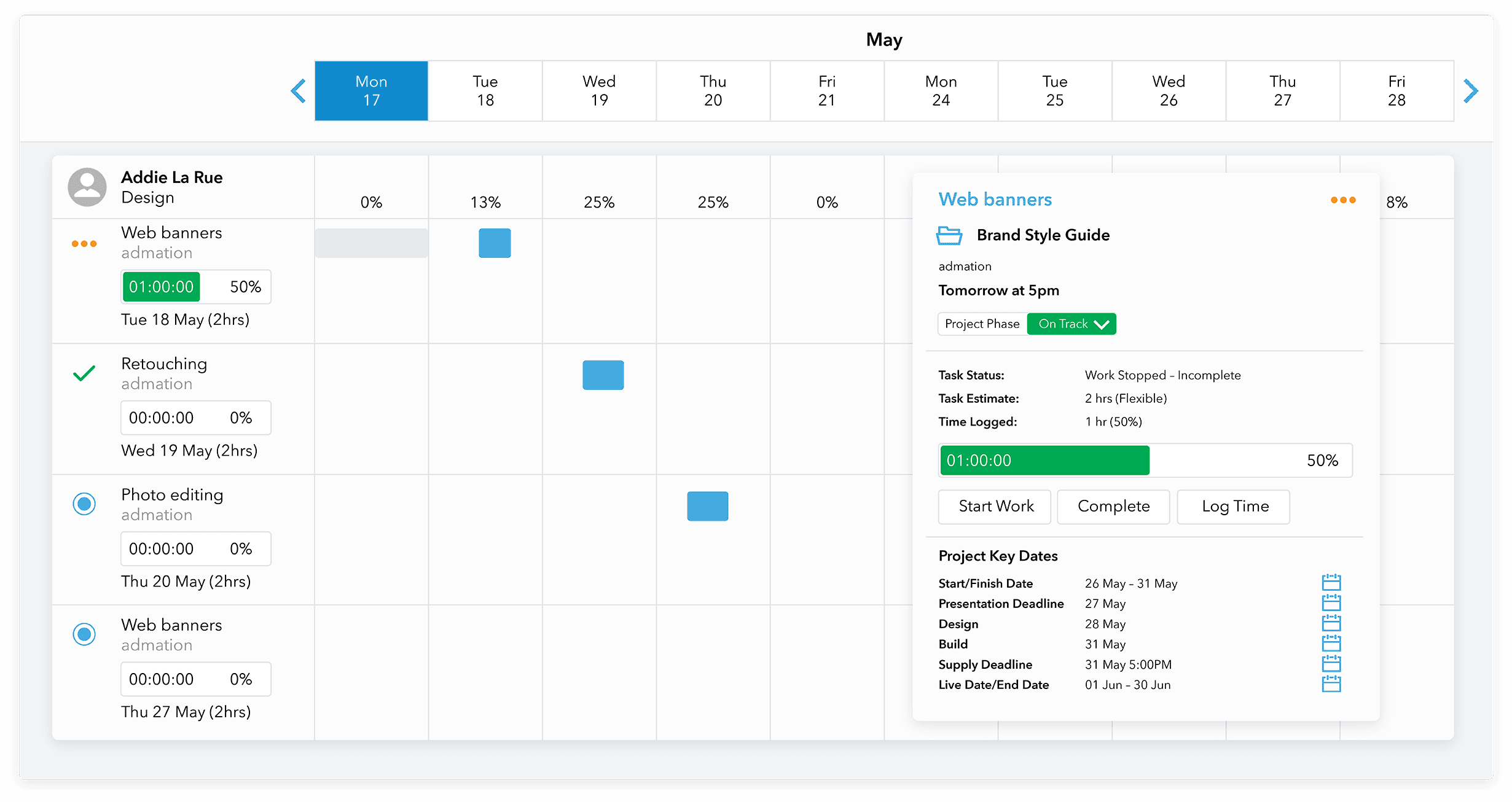This screenshot has height=802, width=1512.
Task: Click the Start Work button
Action: click(x=995, y=507)
